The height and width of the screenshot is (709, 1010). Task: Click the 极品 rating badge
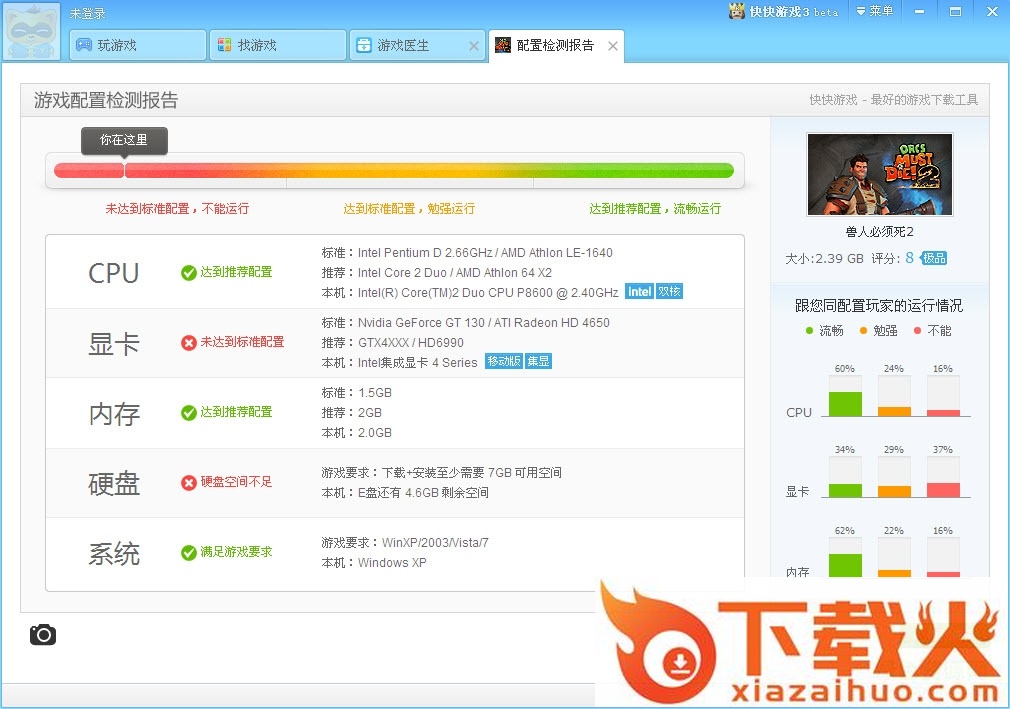tap(934, 258)
